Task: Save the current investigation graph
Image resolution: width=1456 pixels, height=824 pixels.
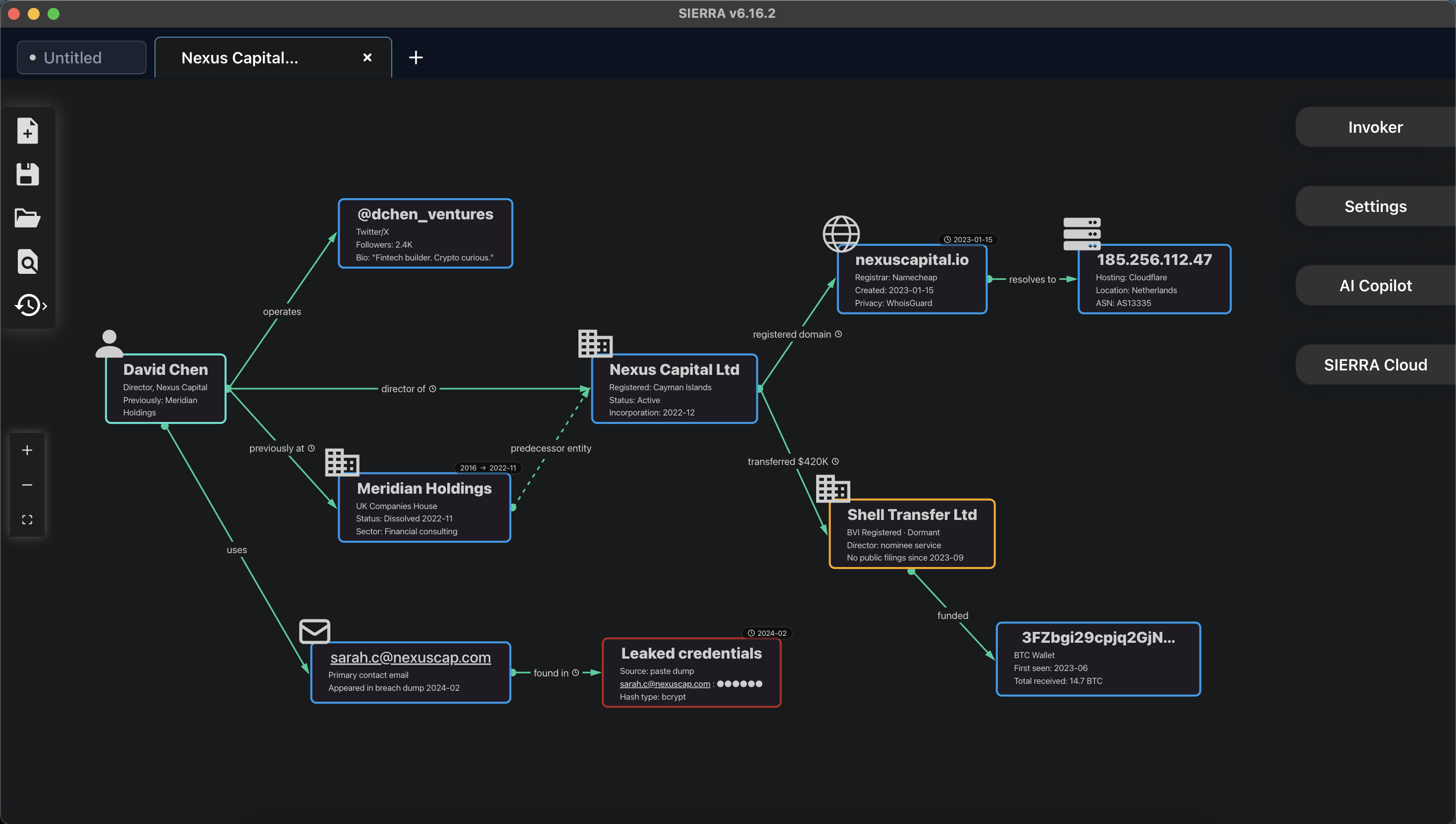Action: click(27, 174)
